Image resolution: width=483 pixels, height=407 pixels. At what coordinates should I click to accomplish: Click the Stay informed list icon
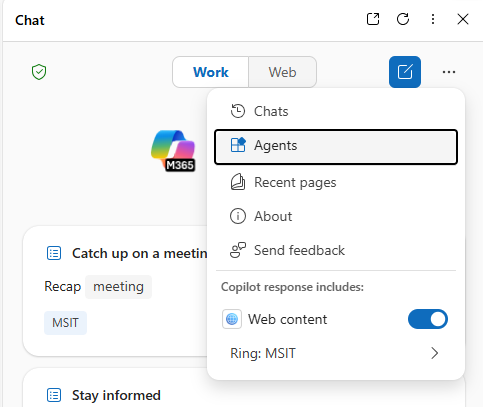pos(54,395)
